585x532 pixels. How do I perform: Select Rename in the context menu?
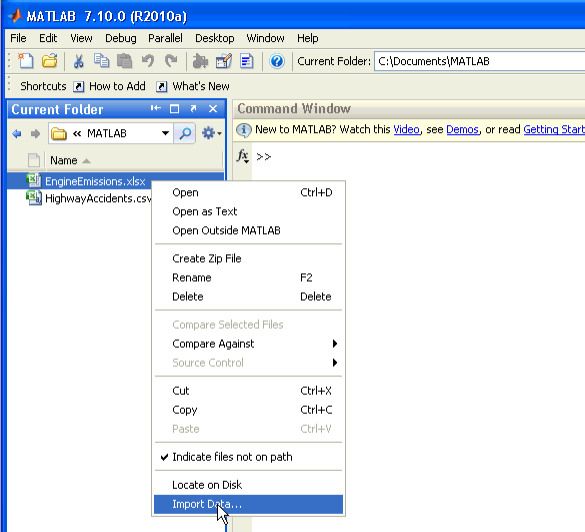[x=248, y=278]
